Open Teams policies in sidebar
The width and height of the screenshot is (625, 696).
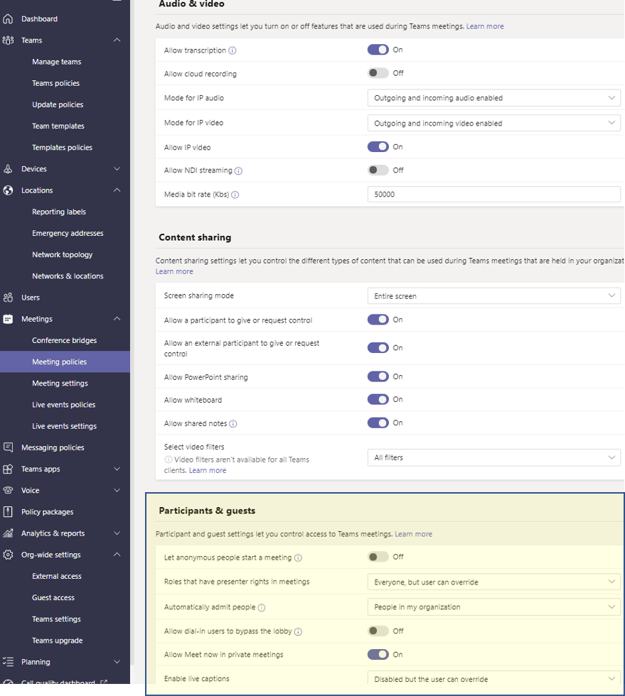tap(55, 83)
